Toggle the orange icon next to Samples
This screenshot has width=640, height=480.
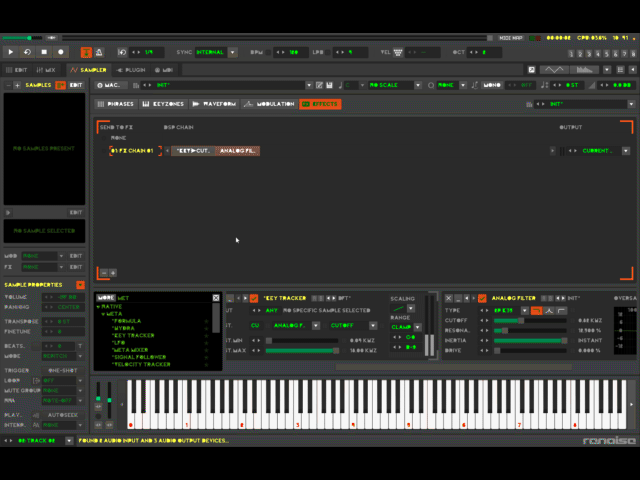pyautogui.click(x=60, y=85)
